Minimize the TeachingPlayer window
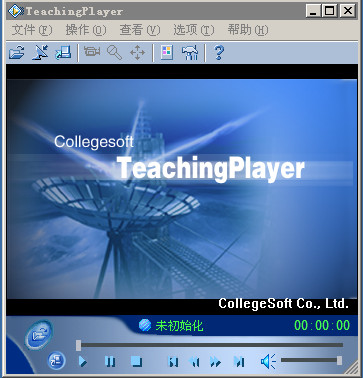 [313, 11]
